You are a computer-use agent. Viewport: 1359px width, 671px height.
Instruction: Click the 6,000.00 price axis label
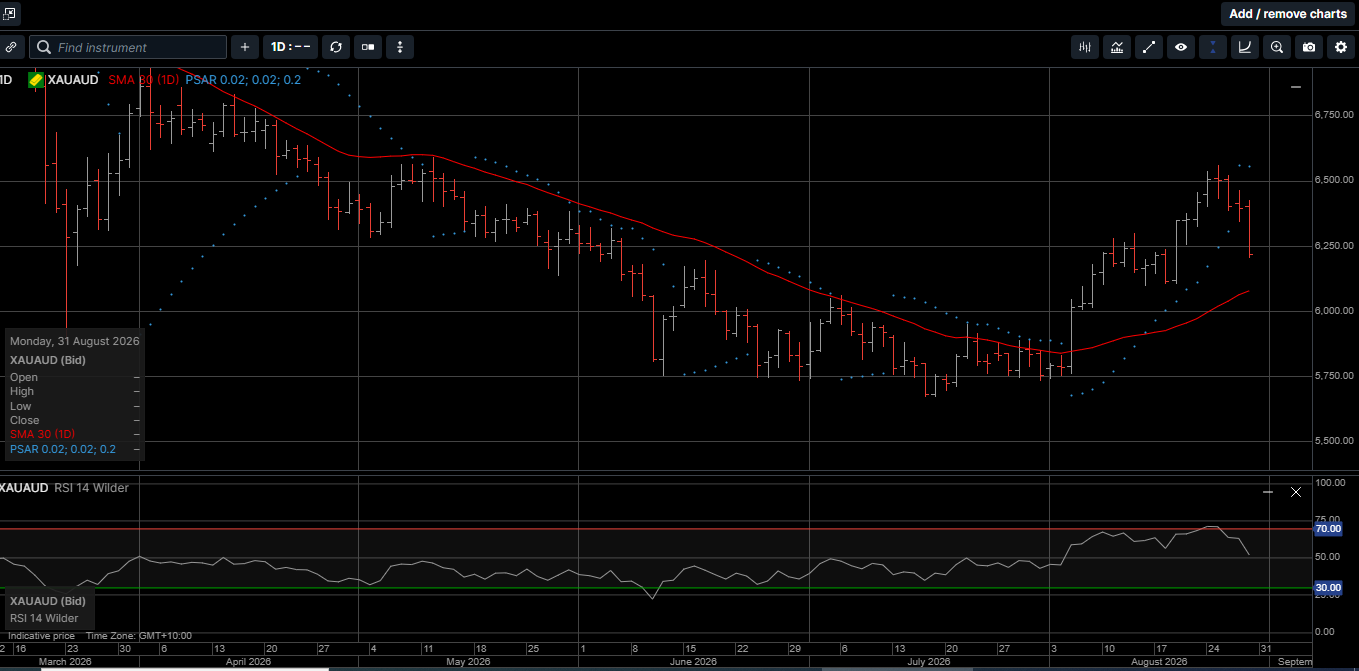click(1333, 311)
